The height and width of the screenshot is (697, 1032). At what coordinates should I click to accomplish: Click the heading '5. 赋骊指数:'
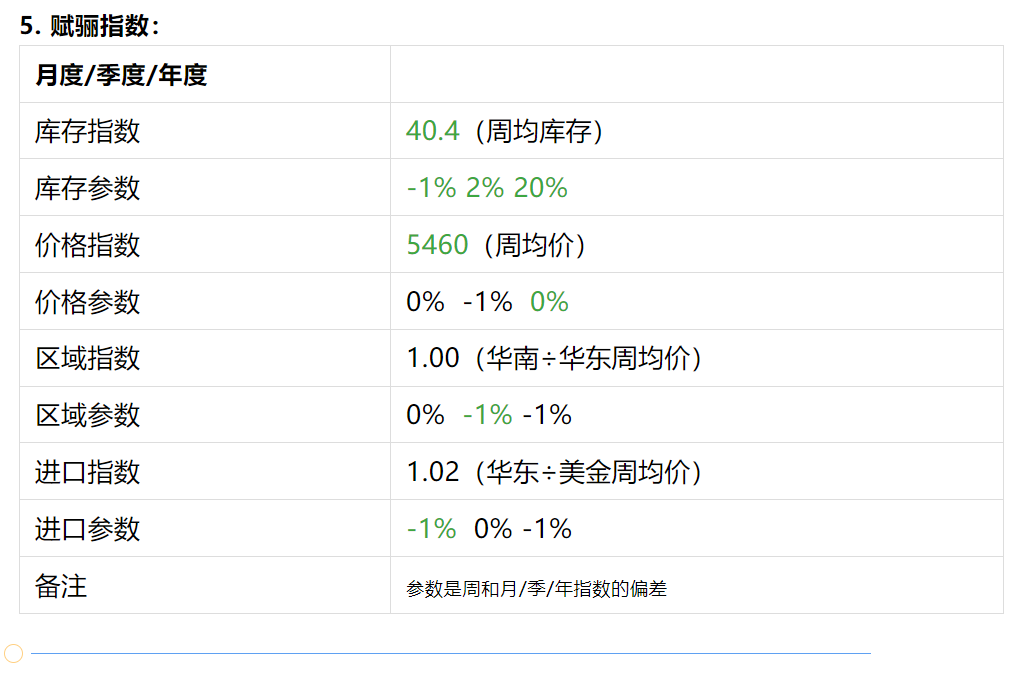point(90,26)
